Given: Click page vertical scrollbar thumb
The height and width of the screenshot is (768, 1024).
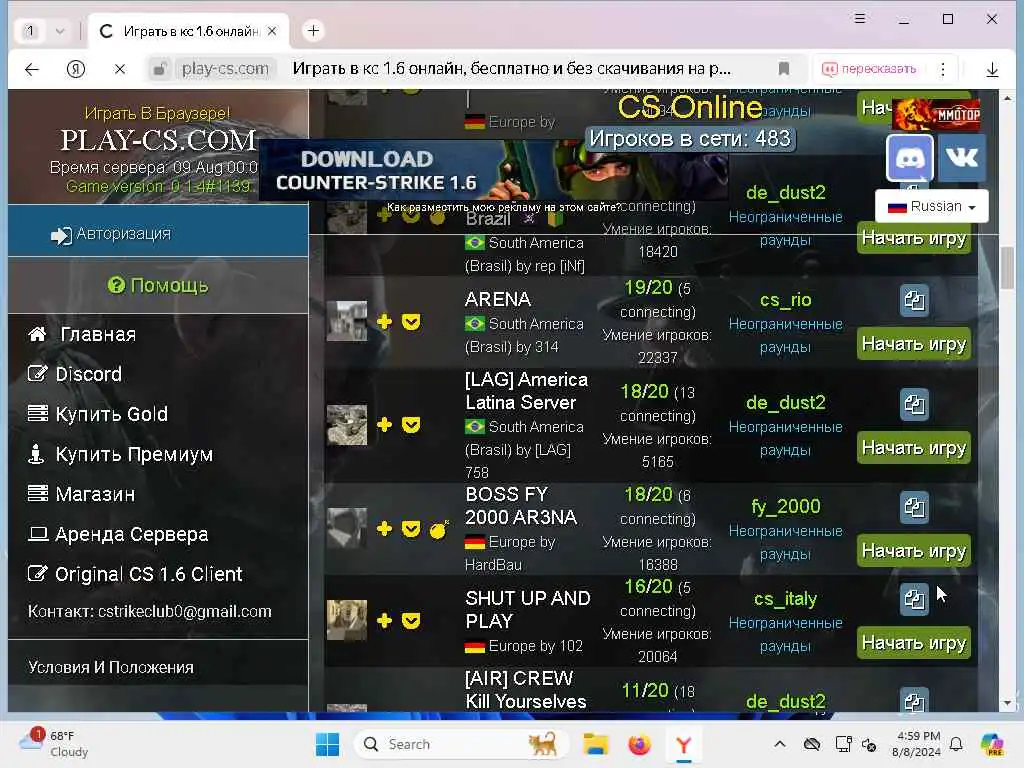Looking at the screenshot, I should (x=1007, y=268).
